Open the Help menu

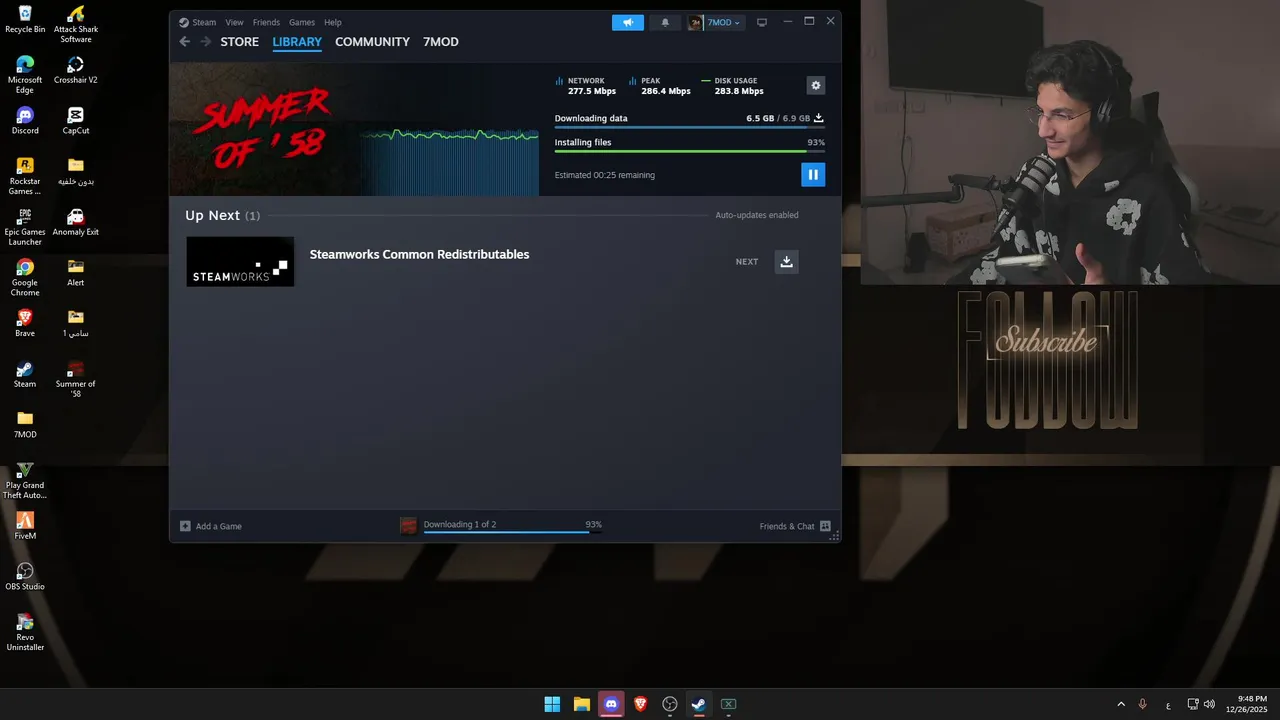(x=333, y=22)
